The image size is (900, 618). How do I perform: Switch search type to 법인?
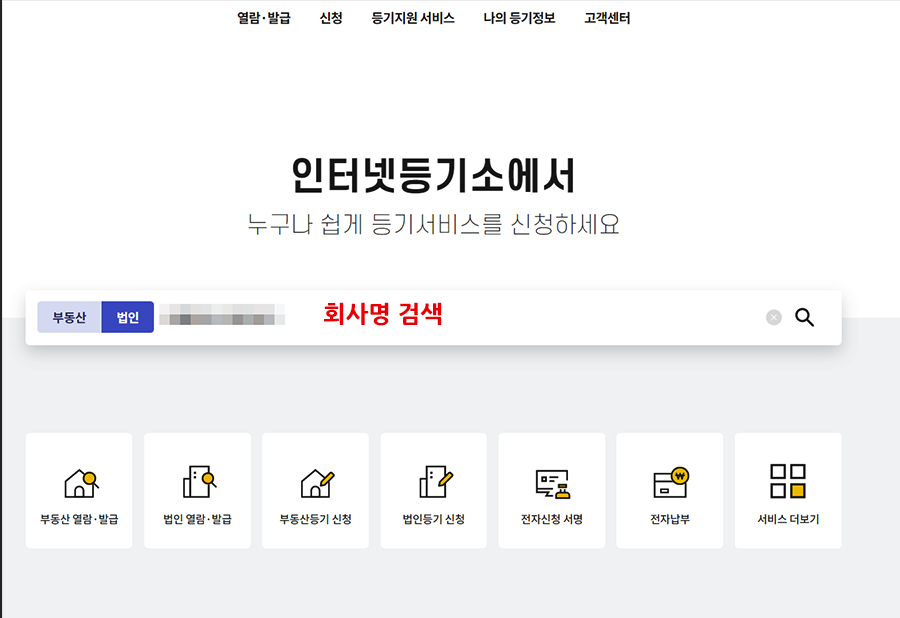point(128,317)
